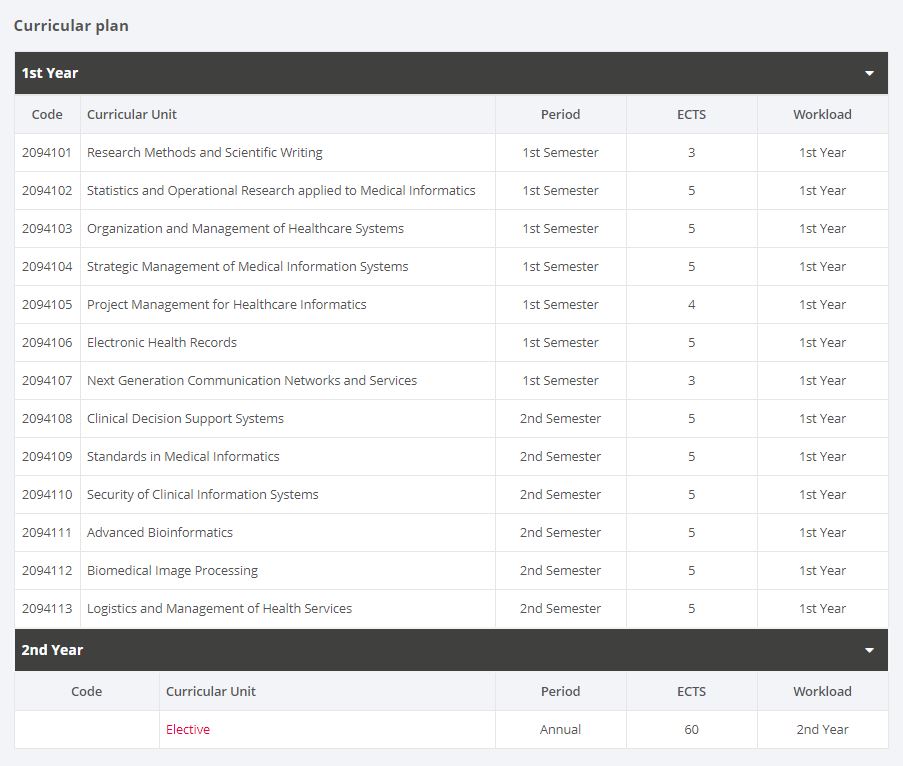The image size is (903, 766).
Task: Select Standards in Medical Informatics
Action: pos(183,457)
